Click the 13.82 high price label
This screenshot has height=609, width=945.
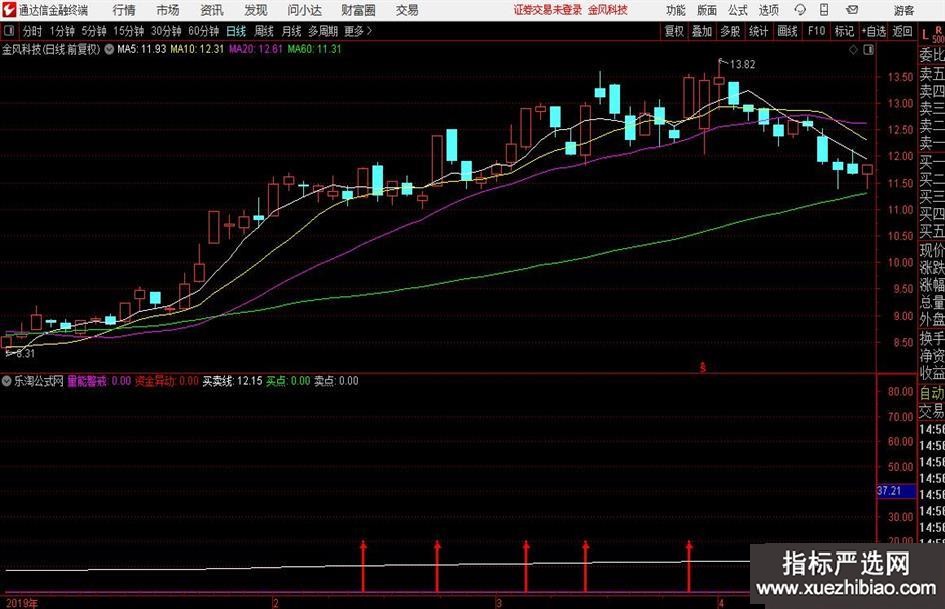[x=742, y=65]
